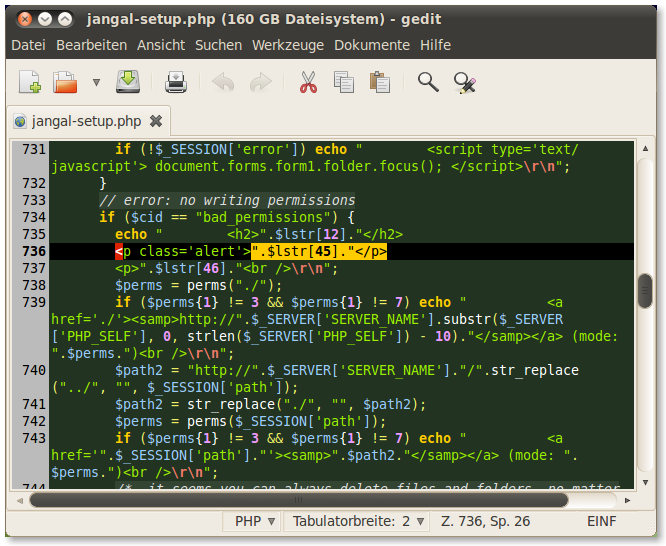
Task: Copy selection using the copy icon
Action: [344, 82]
